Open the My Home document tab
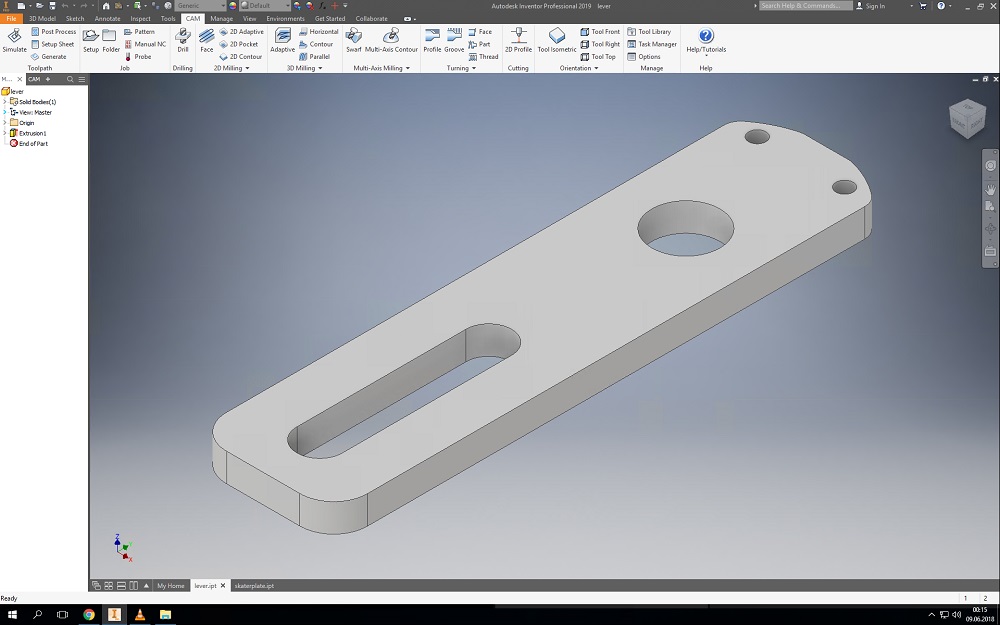The image size is (1000, 625). (171, 585)
